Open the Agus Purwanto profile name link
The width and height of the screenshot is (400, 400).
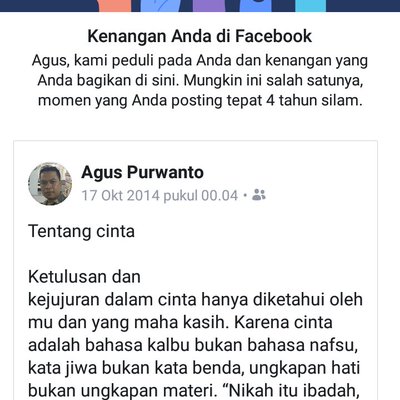click(x=142, y=172)
